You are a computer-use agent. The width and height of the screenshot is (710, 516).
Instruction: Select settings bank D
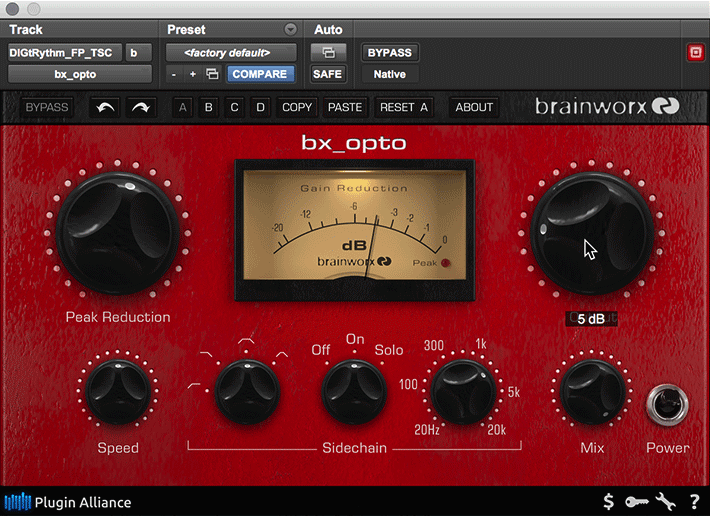(260, 108)
